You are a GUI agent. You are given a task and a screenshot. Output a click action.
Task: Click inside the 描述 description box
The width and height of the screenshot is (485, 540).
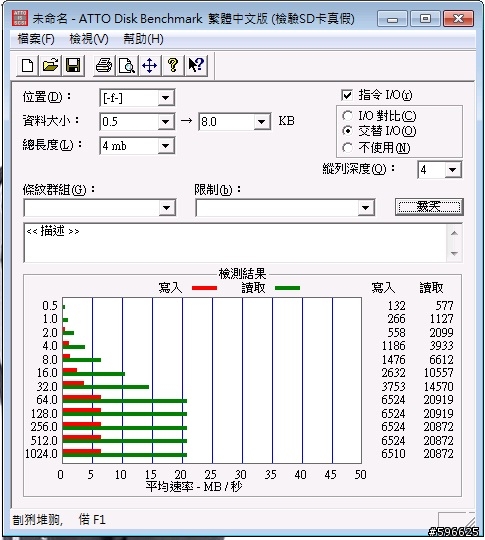(236, 242)
